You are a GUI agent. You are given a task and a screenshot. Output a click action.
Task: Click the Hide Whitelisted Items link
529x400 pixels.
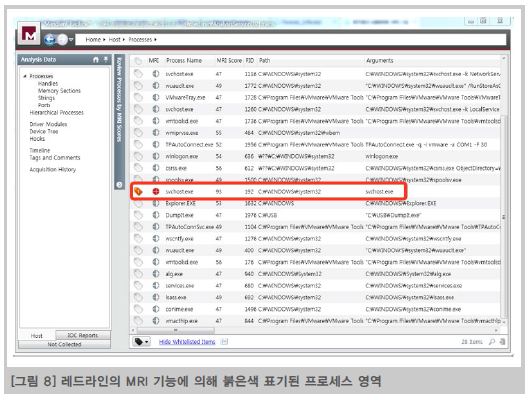187,342
